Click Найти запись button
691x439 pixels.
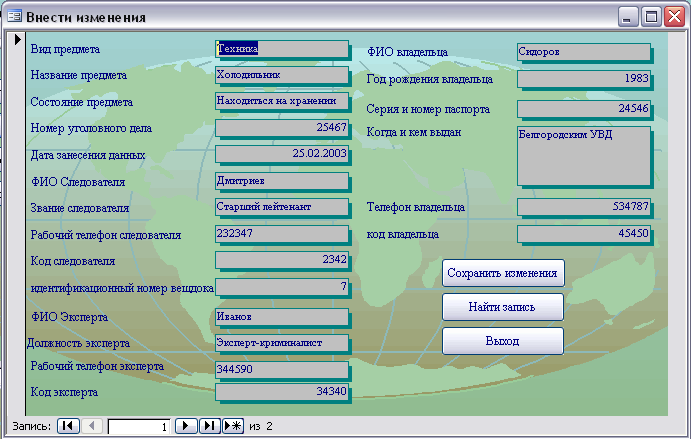[x=503, y=307]
